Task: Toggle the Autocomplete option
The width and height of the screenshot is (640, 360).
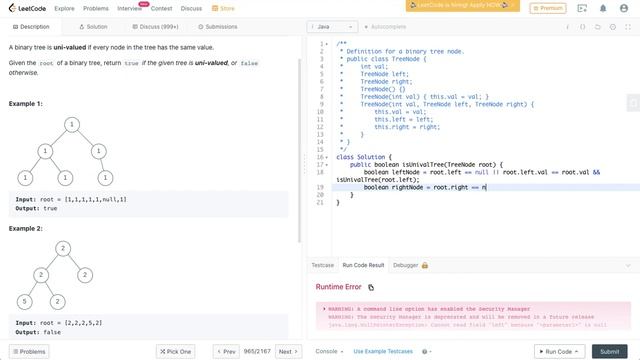Action: coord(385,27)
